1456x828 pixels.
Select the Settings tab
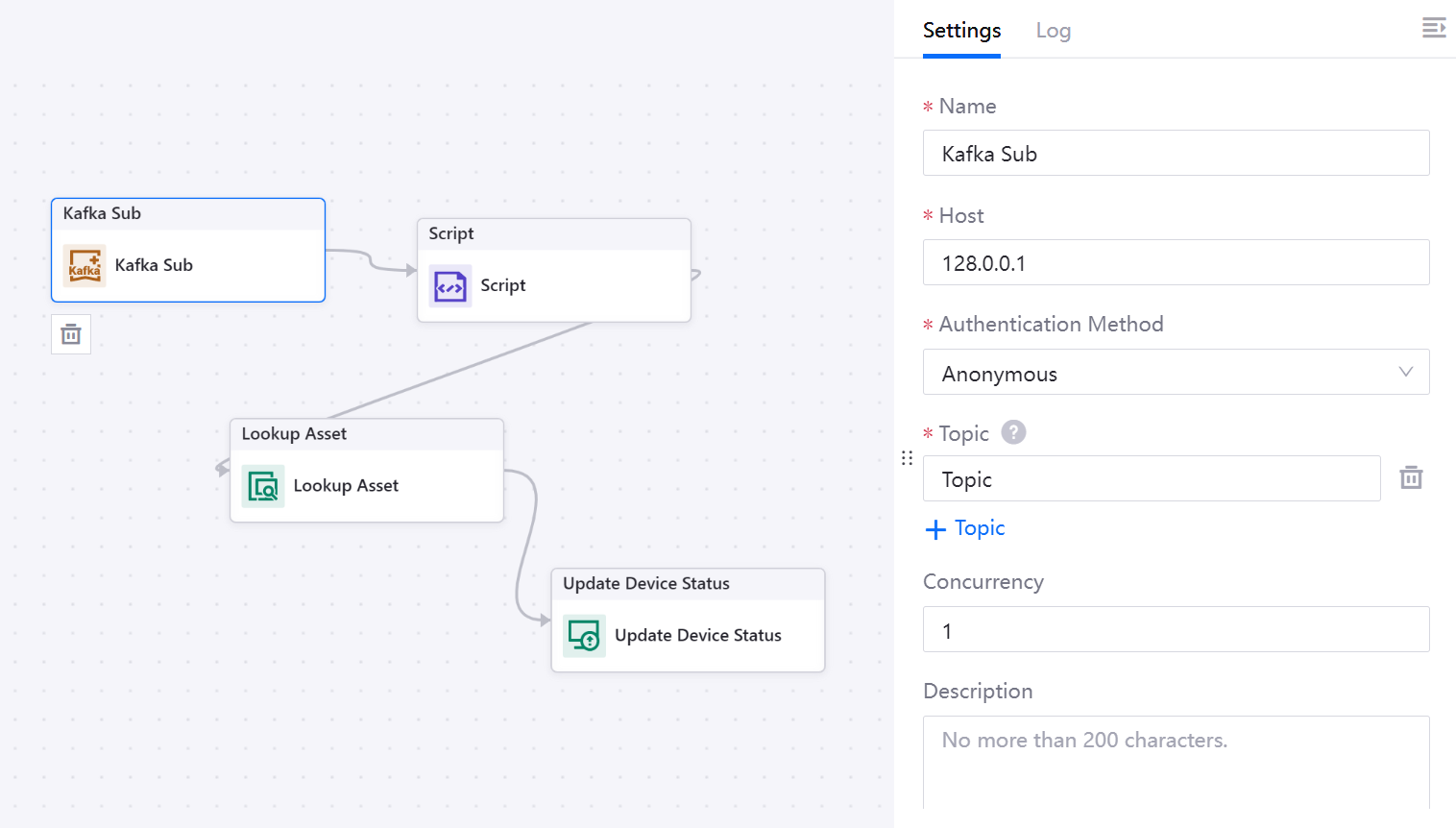[x=961, y=31]
